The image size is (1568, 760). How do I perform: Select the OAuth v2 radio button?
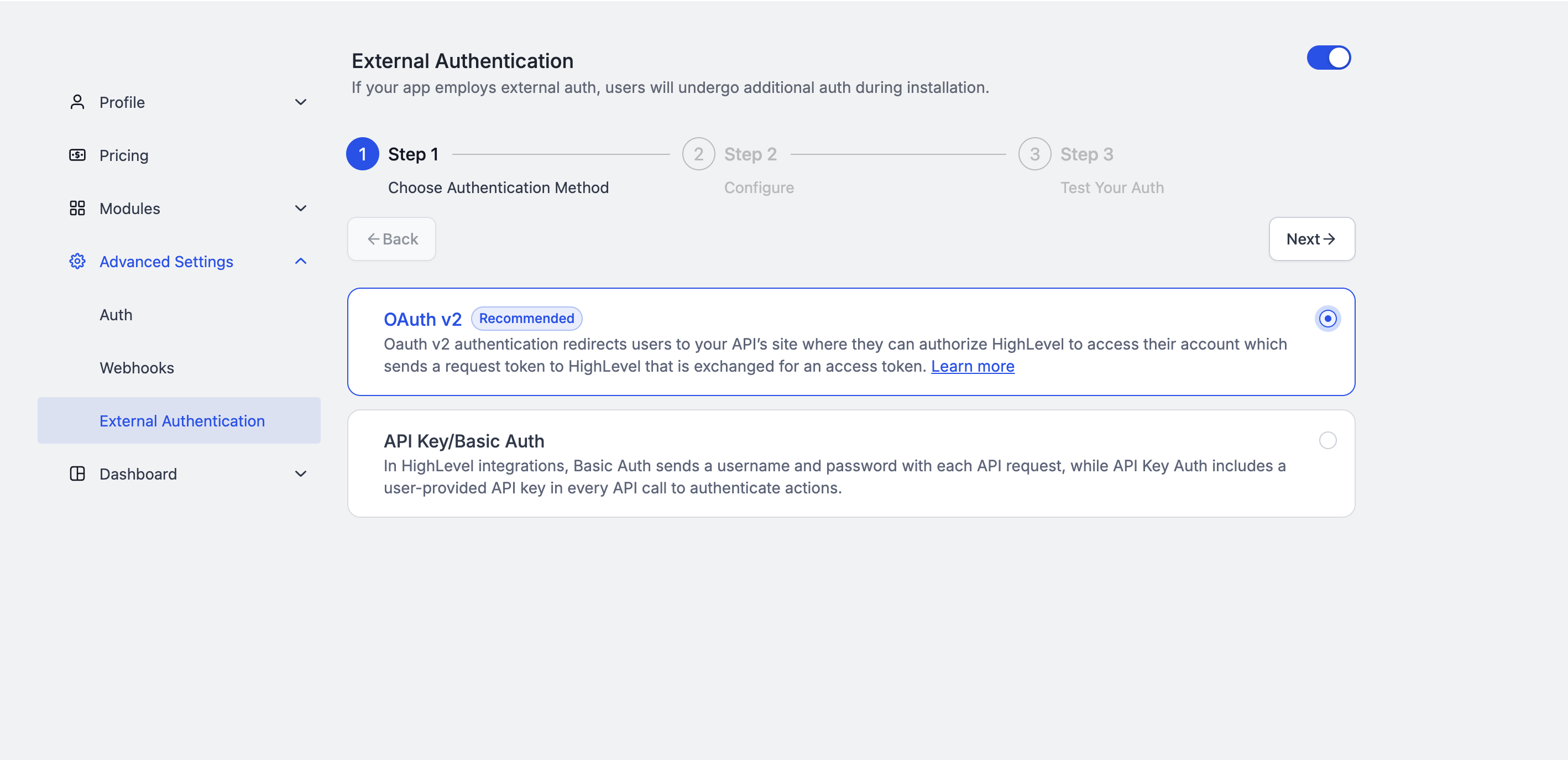point(1327,319)
